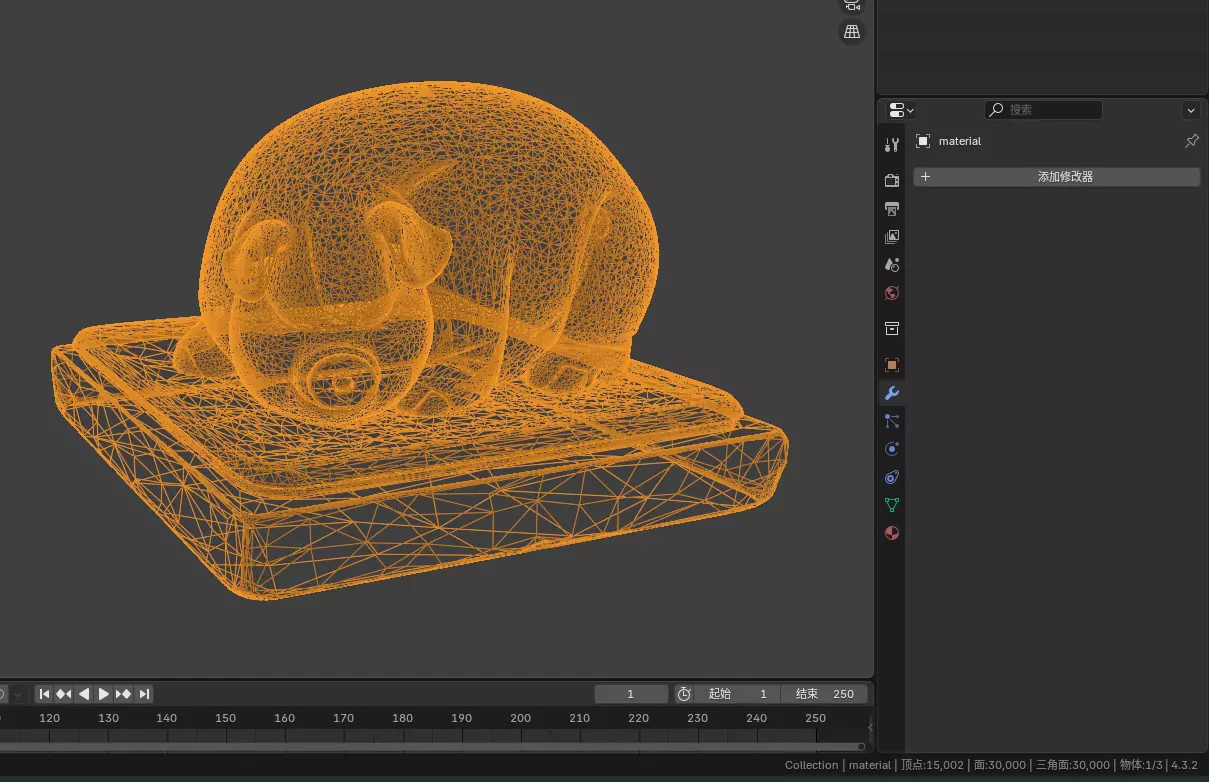This screenshot has width=1209, height=782.
Task: Toggle the pin icon in properties panel
Action: (1191, 141)
